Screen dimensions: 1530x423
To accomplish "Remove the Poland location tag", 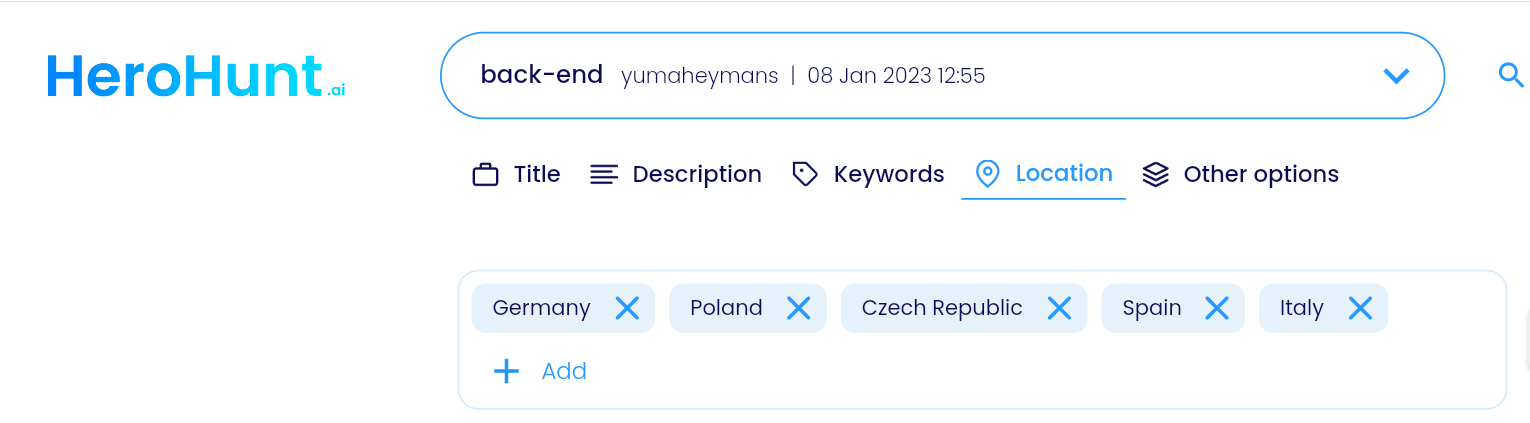I will (798, 308).
